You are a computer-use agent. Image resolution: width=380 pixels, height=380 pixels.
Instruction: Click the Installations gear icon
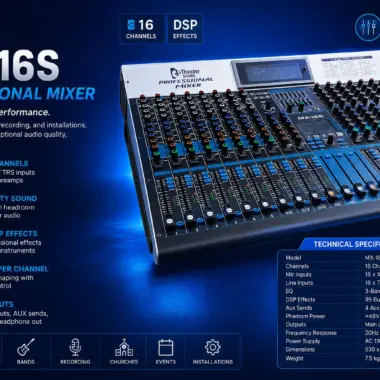point(213,347)
